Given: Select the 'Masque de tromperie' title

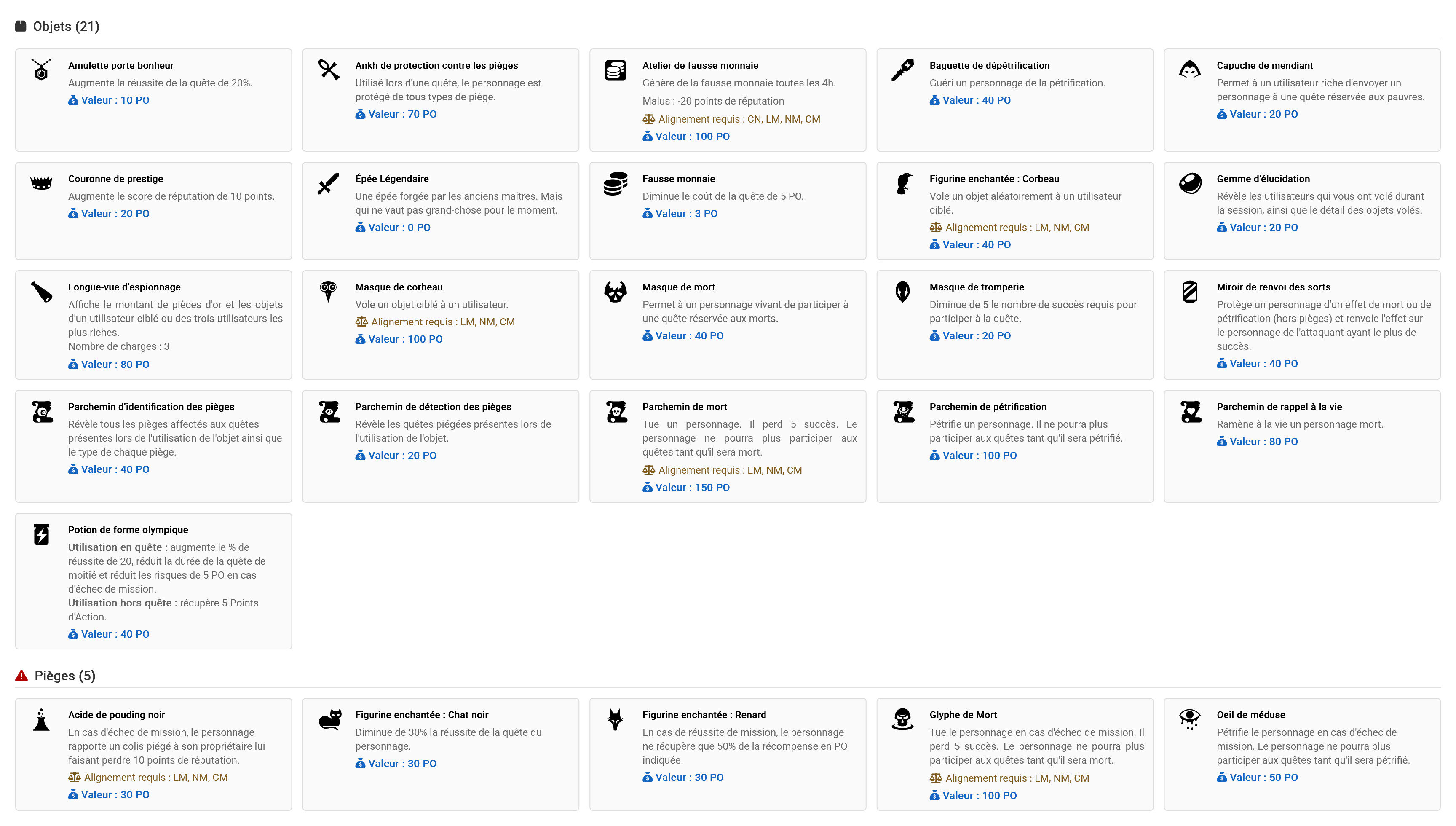Looking at the screenshot, I should 977,287.
